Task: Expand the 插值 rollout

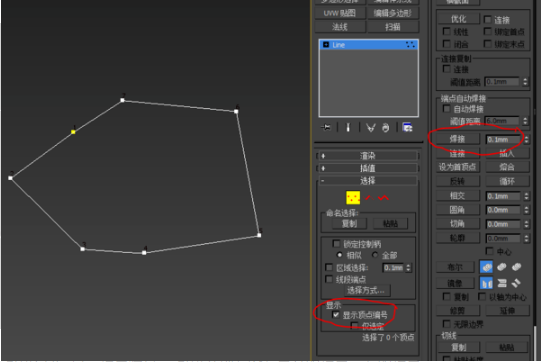Action: pos(367,168)
